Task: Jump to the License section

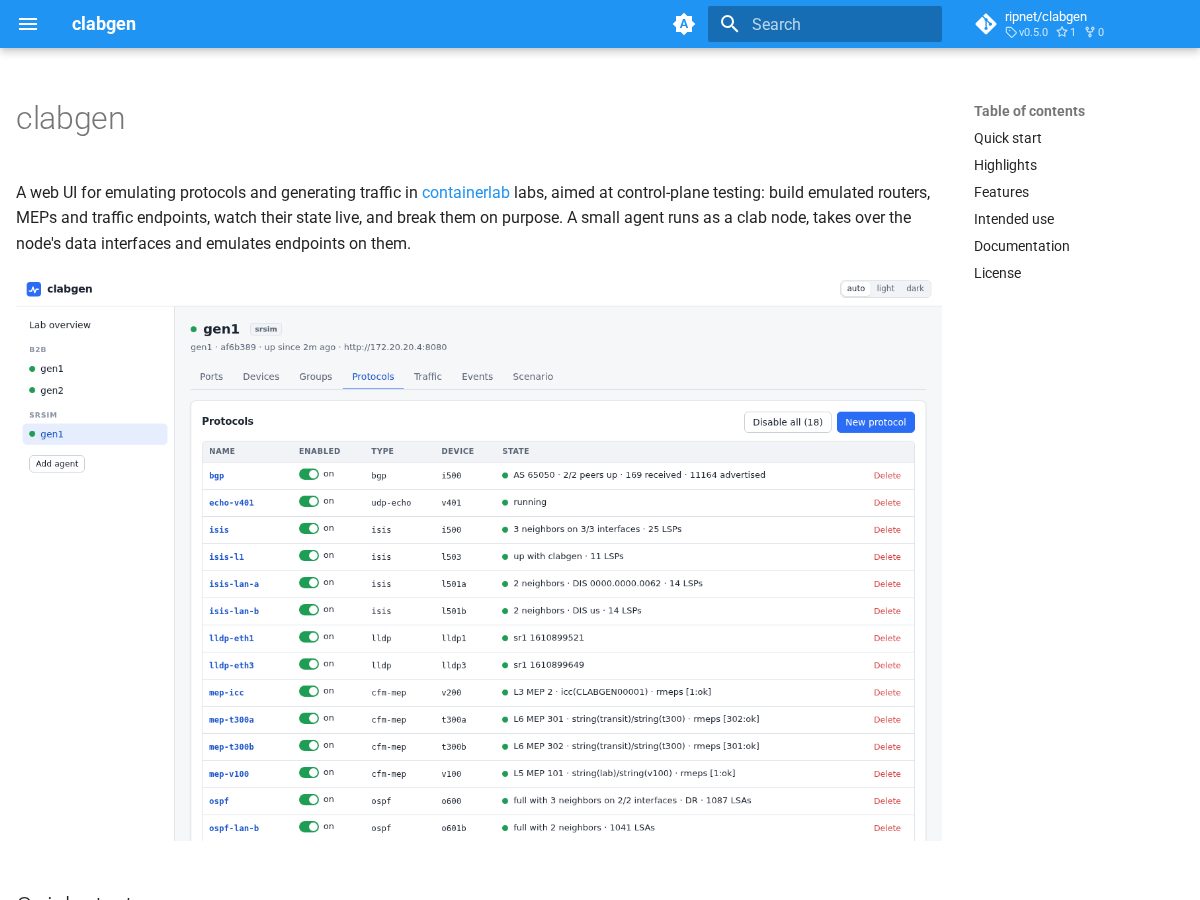Action: (997, 273)
